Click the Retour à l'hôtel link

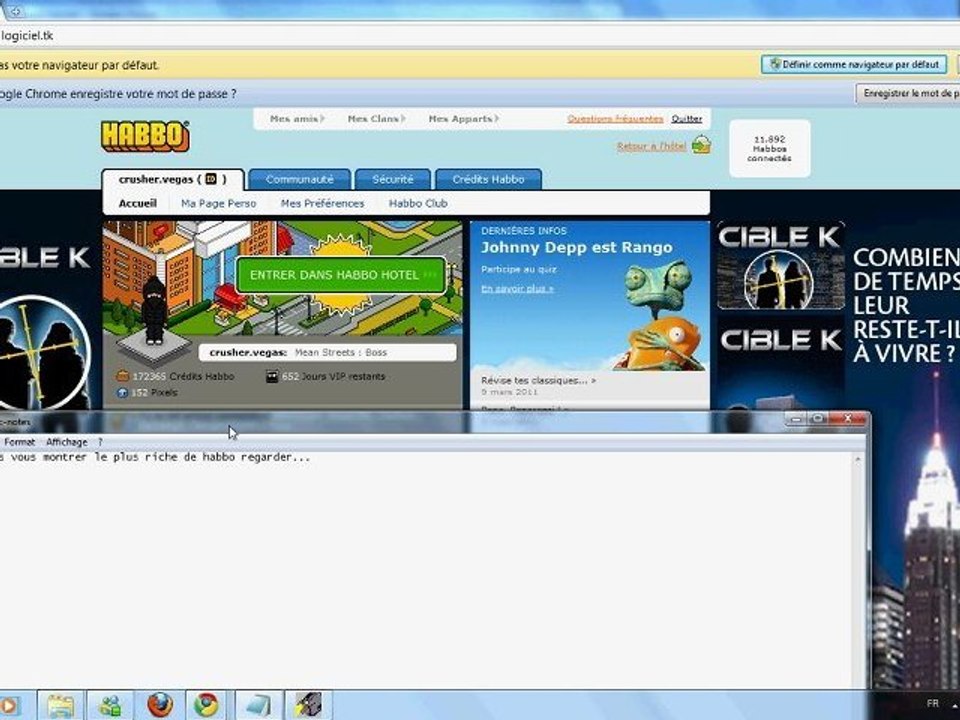(x=651, y=146)
